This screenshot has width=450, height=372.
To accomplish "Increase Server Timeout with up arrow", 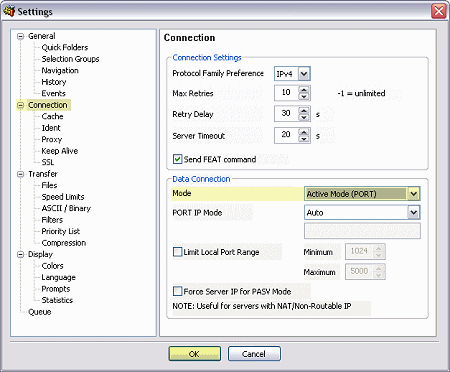I will tap(303, 132).
